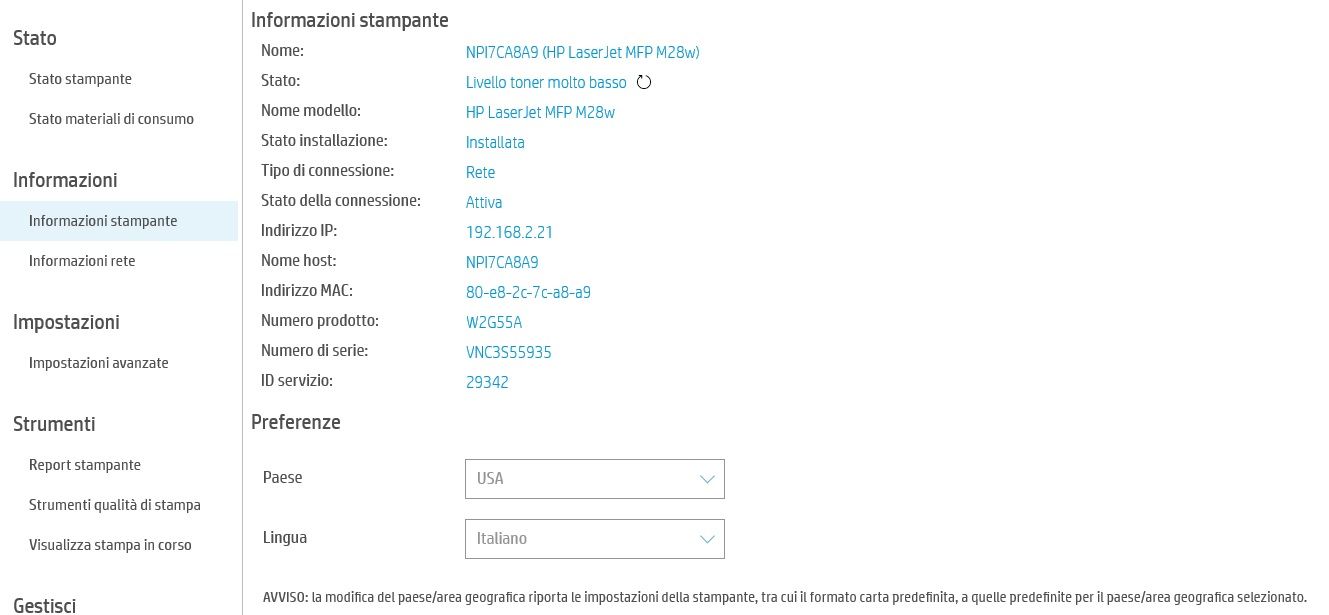Open Informazioni rete page

[82, 261]
